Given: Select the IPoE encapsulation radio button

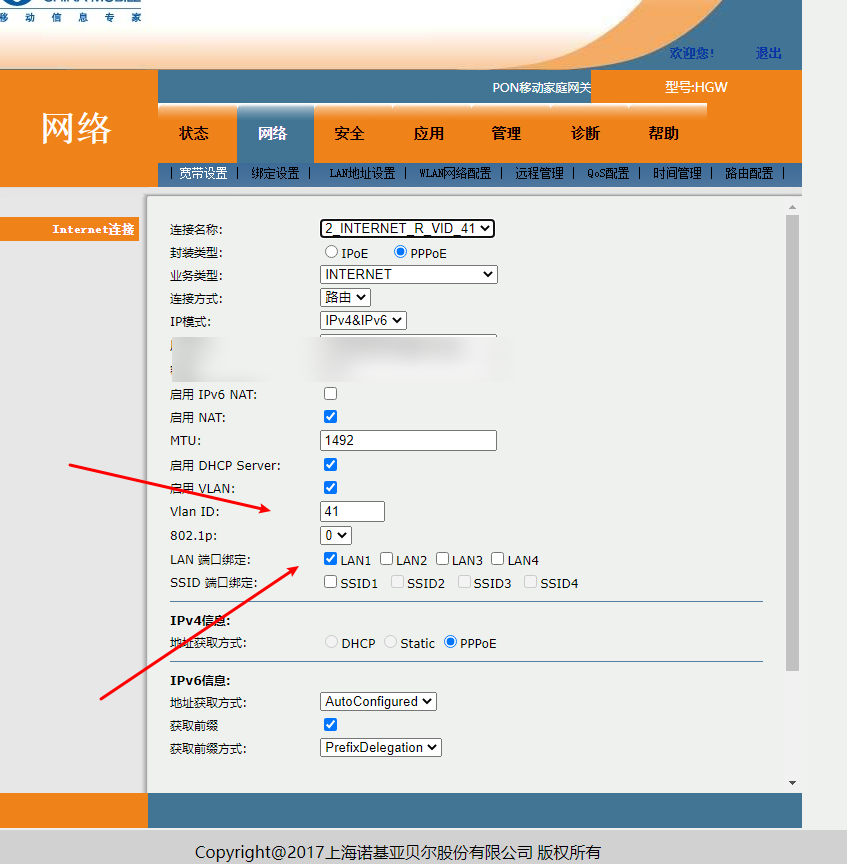Looking at the screenshot, I should tap(331, 253).
